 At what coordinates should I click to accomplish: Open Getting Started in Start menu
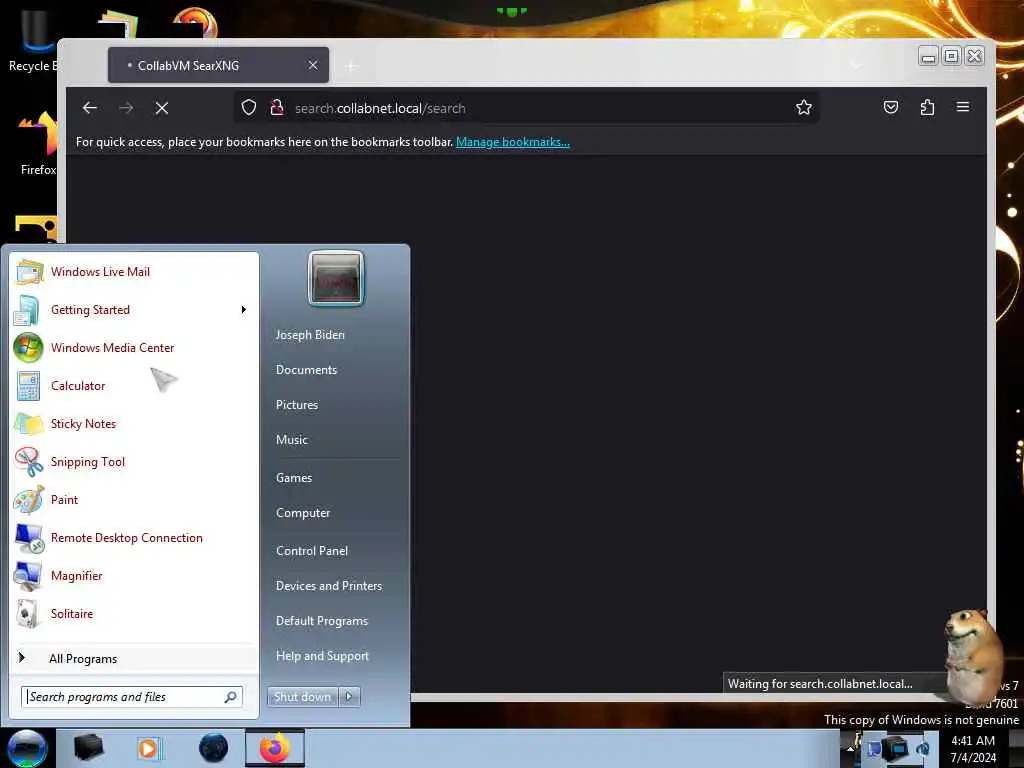pyautogui.click(x=134, y=310)
